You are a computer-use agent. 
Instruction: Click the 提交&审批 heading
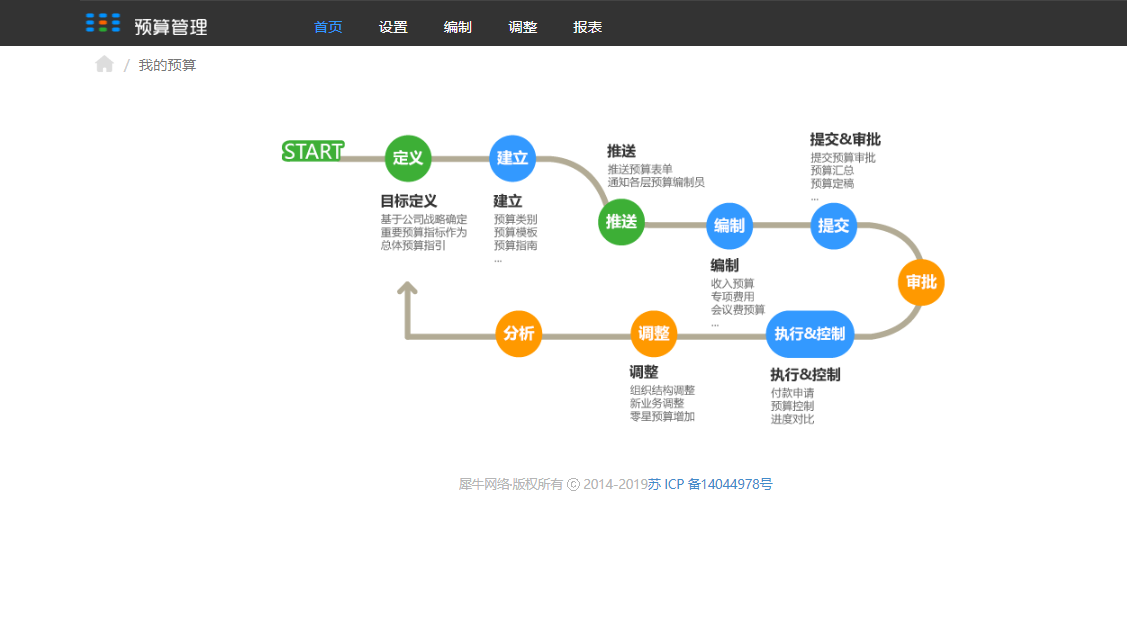(x=845, y=139)
